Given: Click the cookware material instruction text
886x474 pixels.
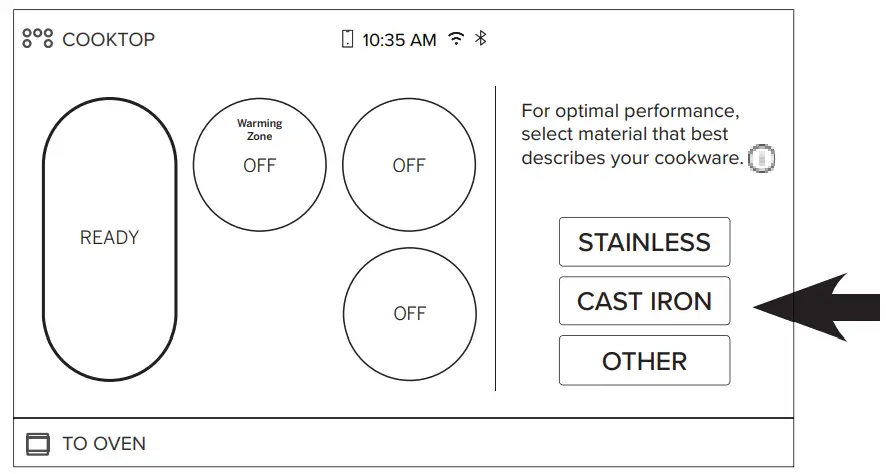Looking at the screenshot, I should [634, 134].
